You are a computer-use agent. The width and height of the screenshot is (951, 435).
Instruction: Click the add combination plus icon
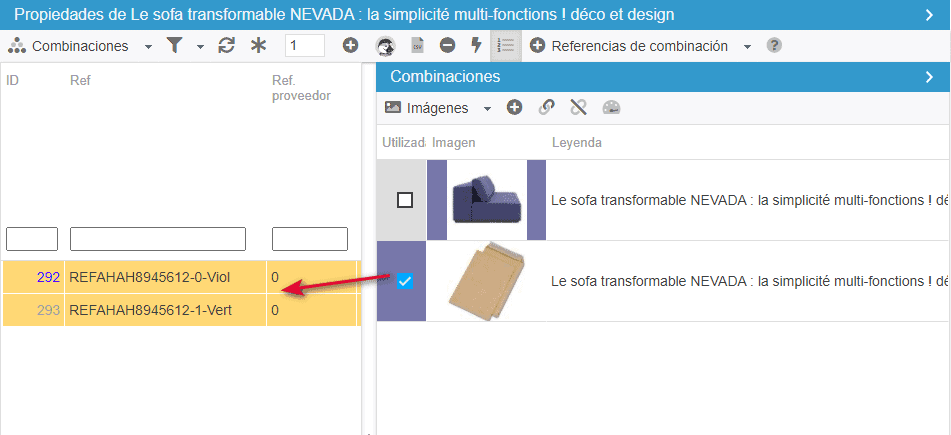point(350,46)
